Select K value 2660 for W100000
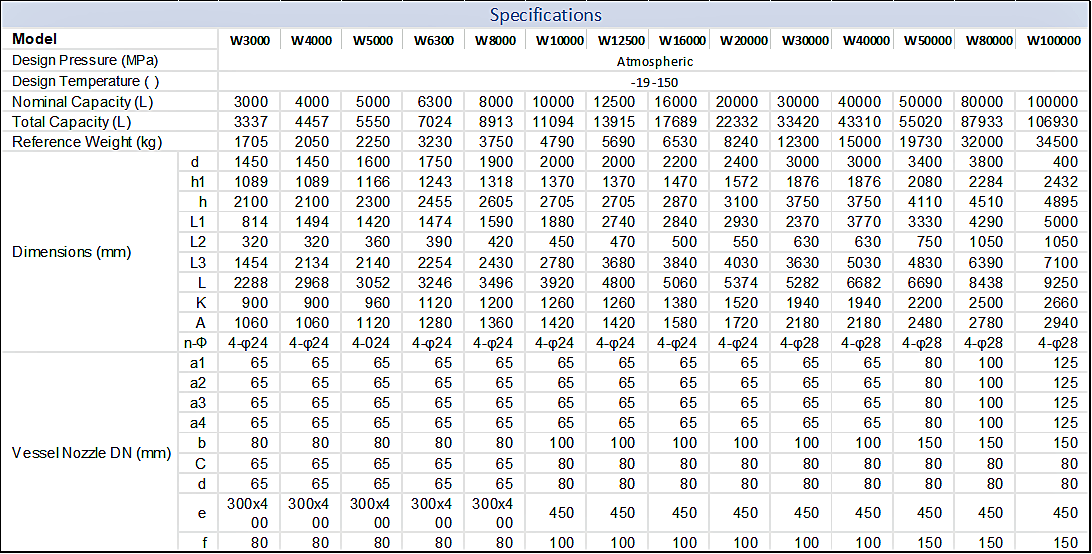1092x554 pixels. point(1061,302)
